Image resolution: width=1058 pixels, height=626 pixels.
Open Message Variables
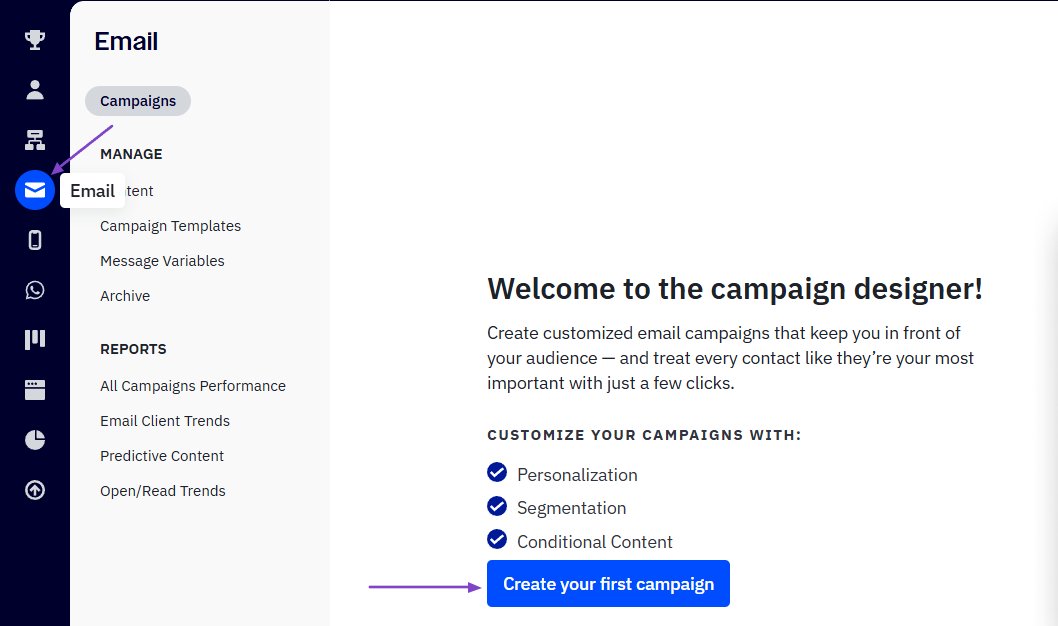[x=162, y=261]
